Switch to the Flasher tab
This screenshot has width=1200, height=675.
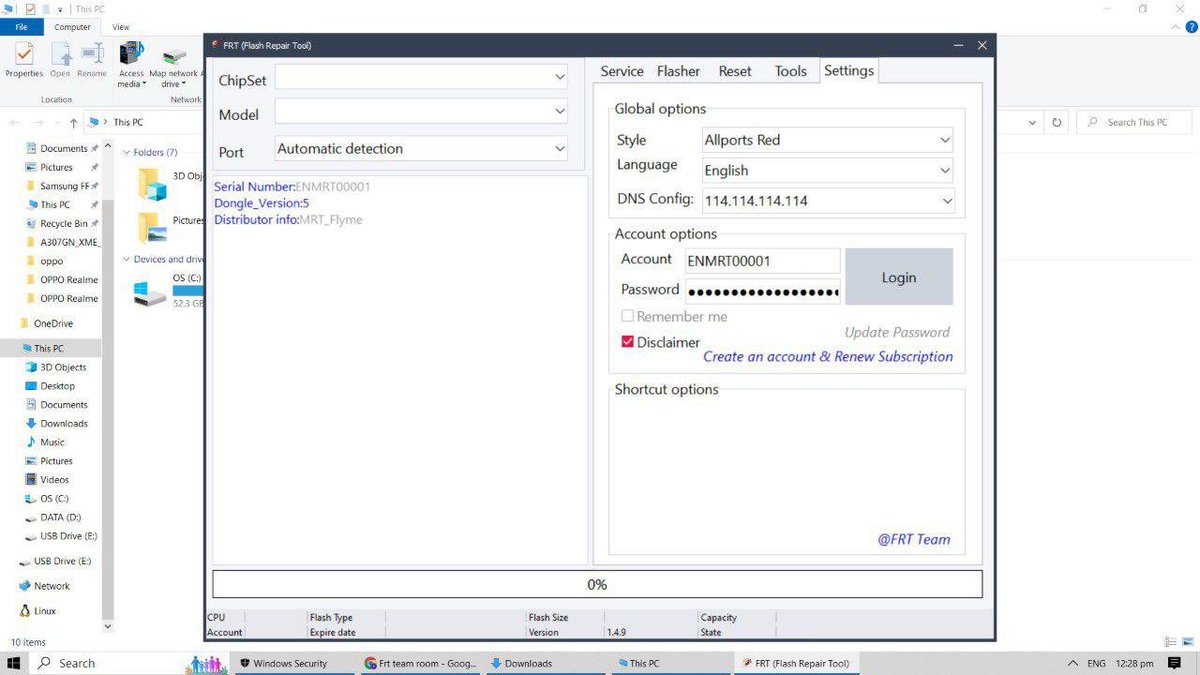[678, 71]
